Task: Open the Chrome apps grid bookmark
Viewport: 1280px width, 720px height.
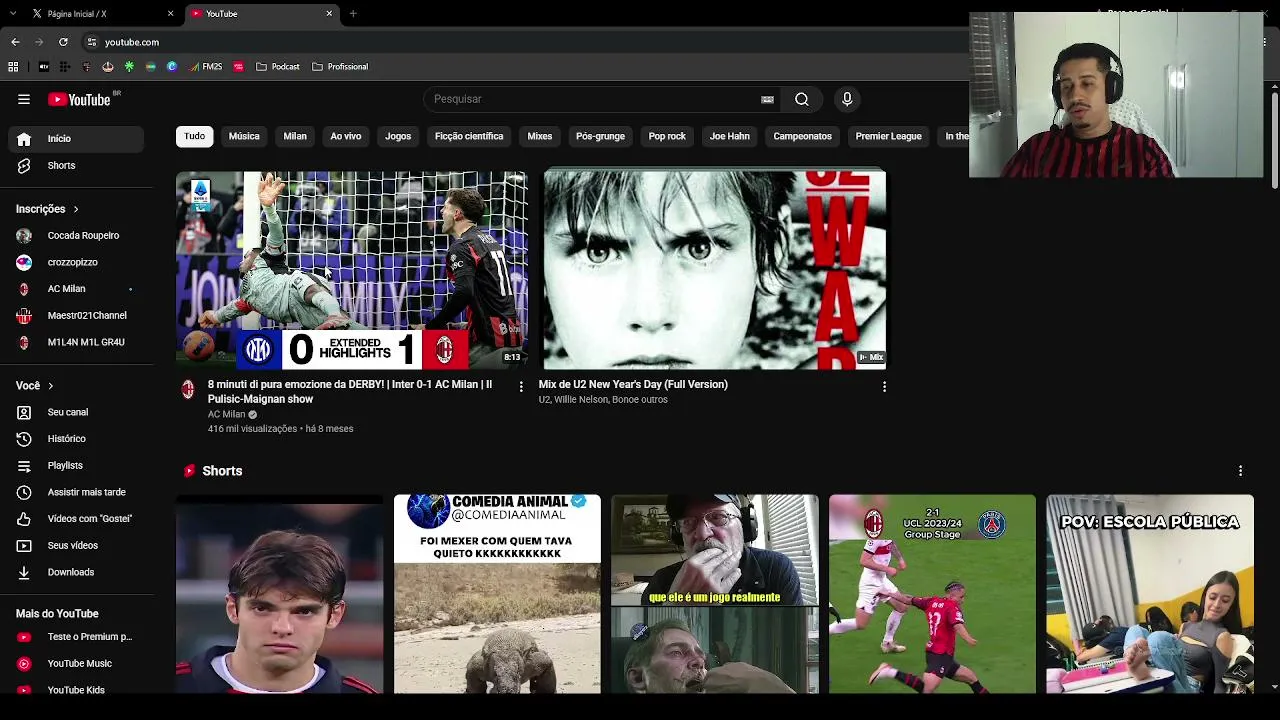Action: click(13, 67)
